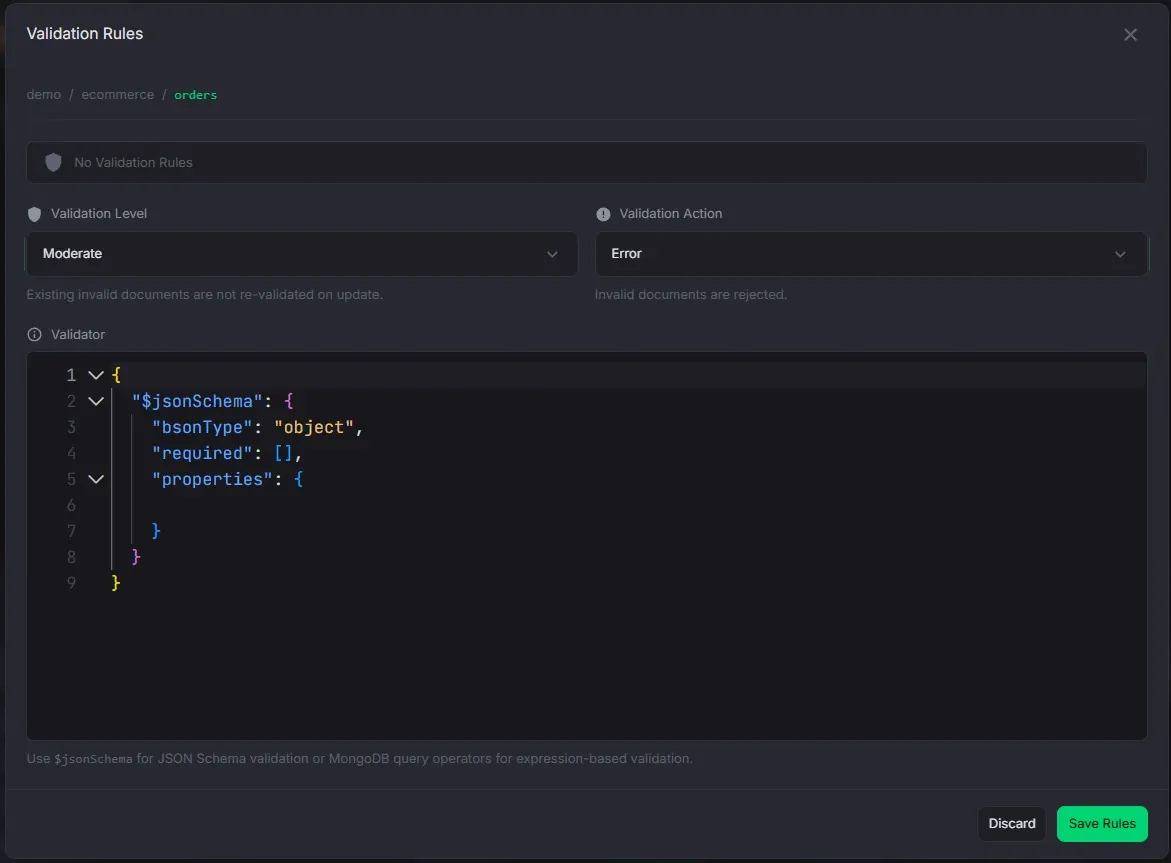1171x863 pixels.
Task: Click the ecommerce breadcrumb
Action: click(117, 95)
